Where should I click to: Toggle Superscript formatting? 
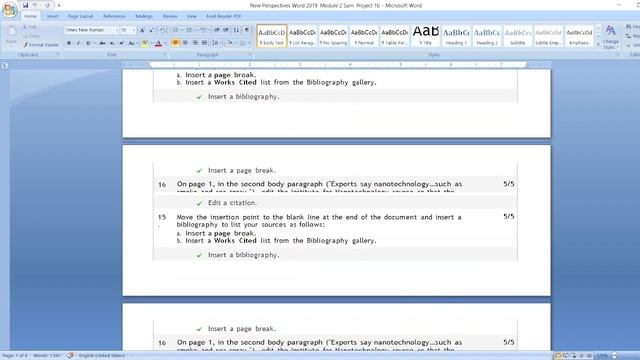(x=122, y=43)
